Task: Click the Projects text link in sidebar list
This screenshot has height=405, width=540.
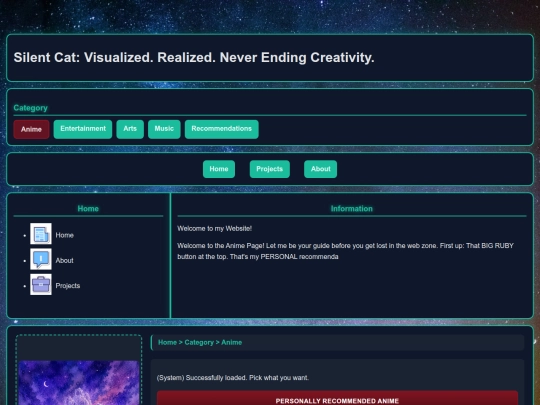Action: (68, 286)
